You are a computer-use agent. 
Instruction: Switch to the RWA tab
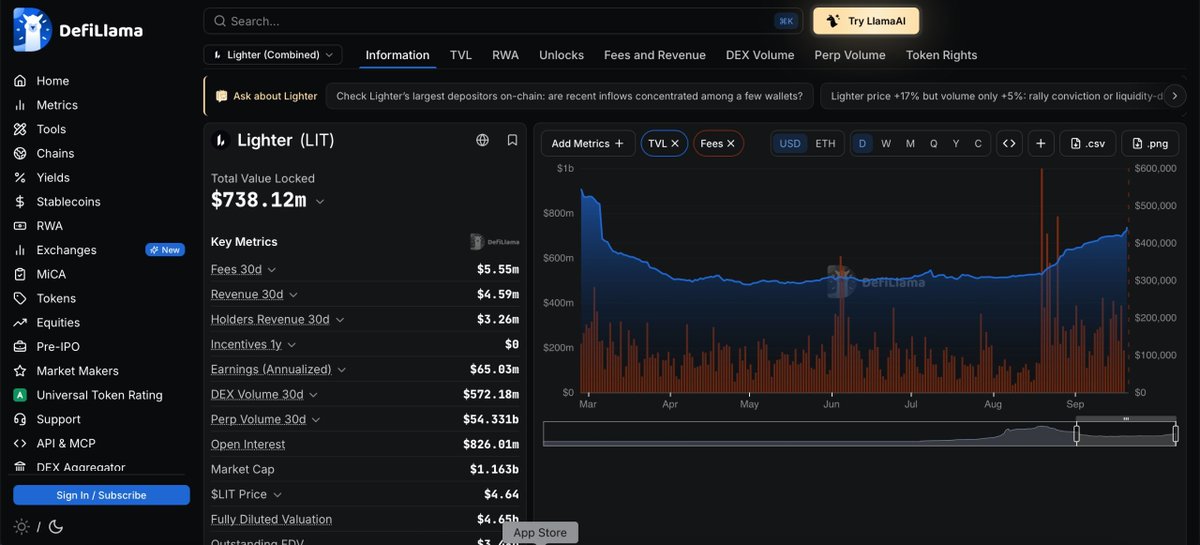pos(505,55)
